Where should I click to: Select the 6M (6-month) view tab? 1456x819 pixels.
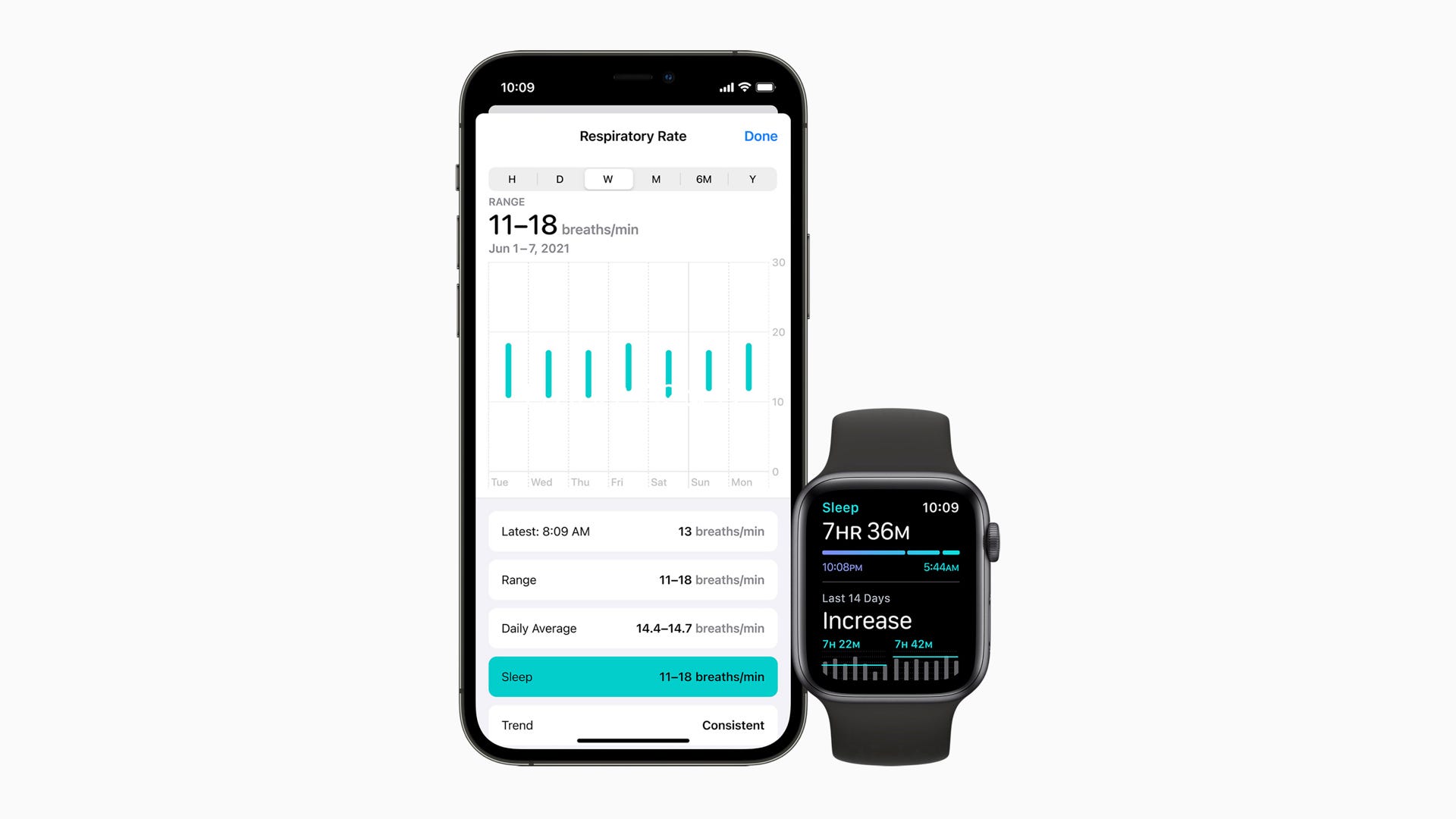[x=704, y=179]
